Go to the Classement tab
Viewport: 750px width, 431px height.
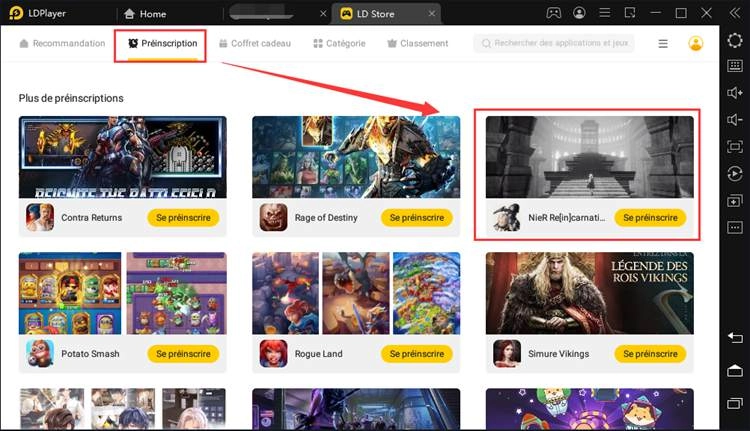coord(417,44)
